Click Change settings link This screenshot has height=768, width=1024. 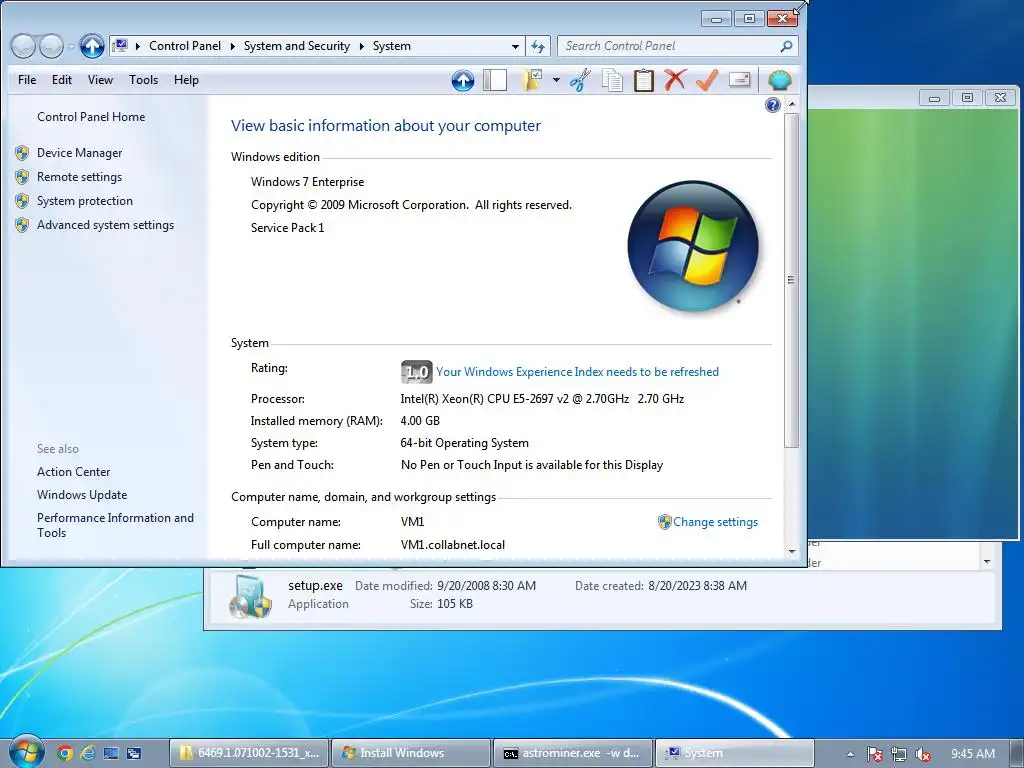(715, 522)
